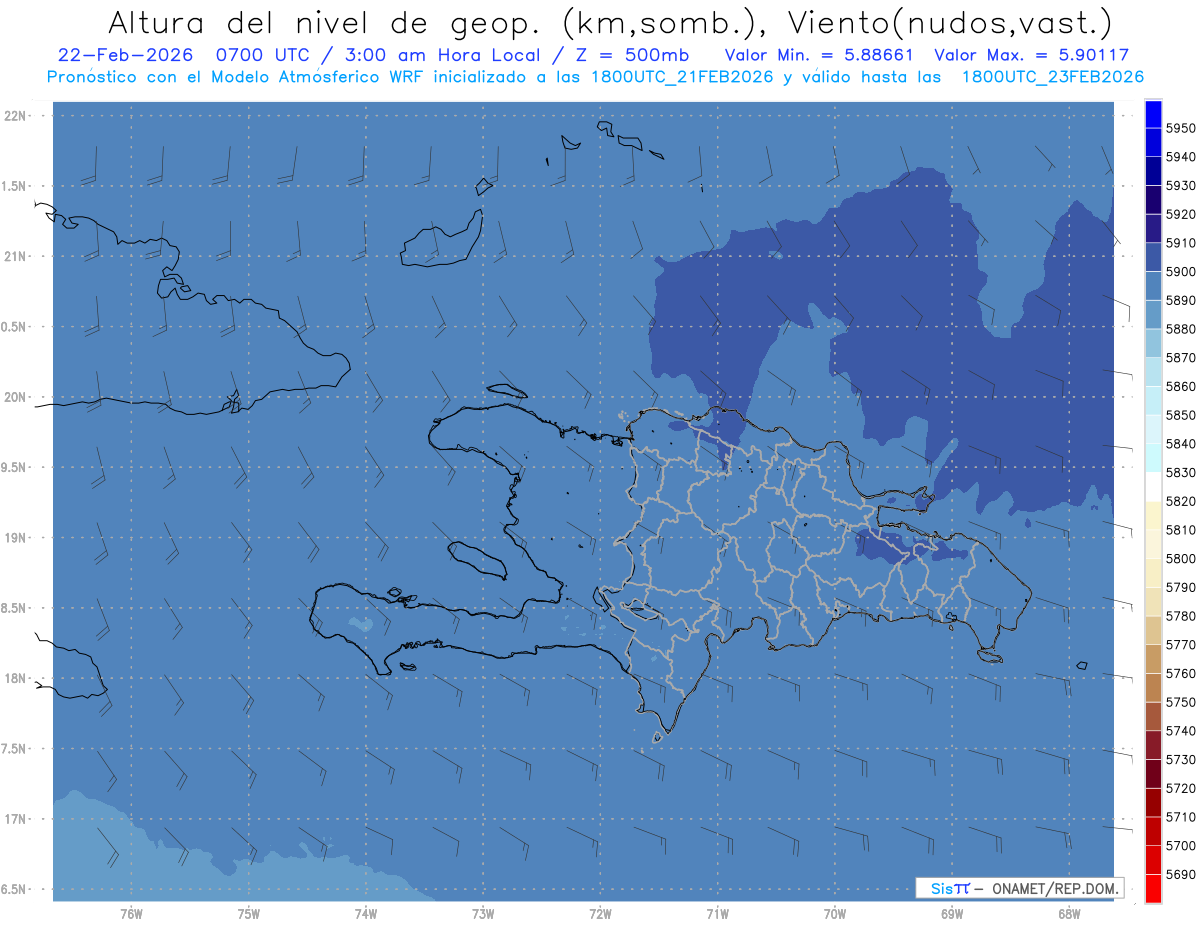Click the '5760' colorbar label
Screen dimensions: 1200x927
click(x=1180, y=673)
